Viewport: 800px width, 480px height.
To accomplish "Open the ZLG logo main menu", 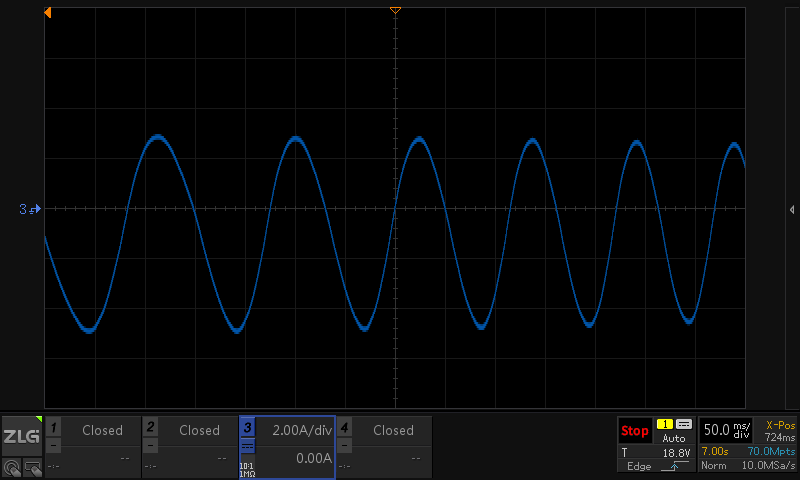I will click(21, 436).
